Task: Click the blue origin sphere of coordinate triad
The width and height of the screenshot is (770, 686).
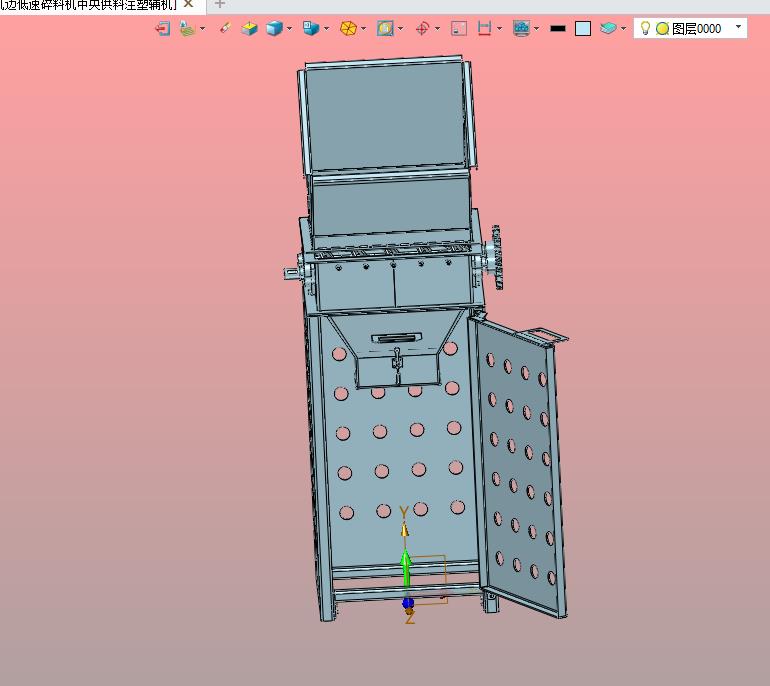Action: coord(408,603)
